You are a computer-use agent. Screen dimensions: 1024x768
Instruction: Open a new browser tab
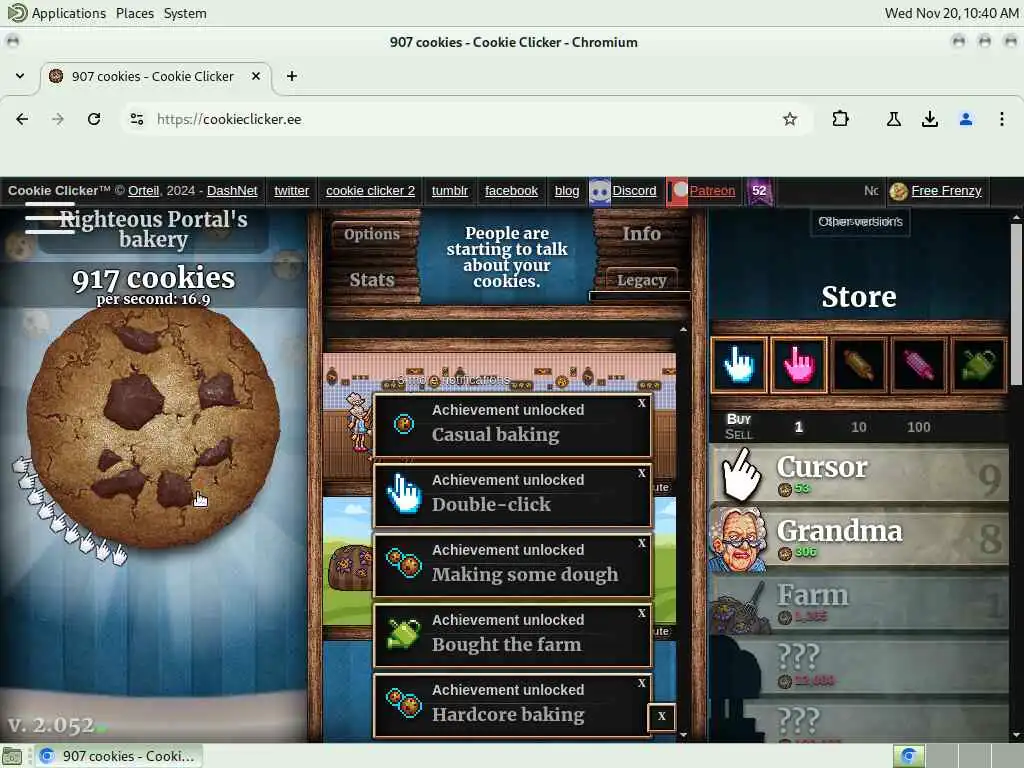(x=292, y=76)
